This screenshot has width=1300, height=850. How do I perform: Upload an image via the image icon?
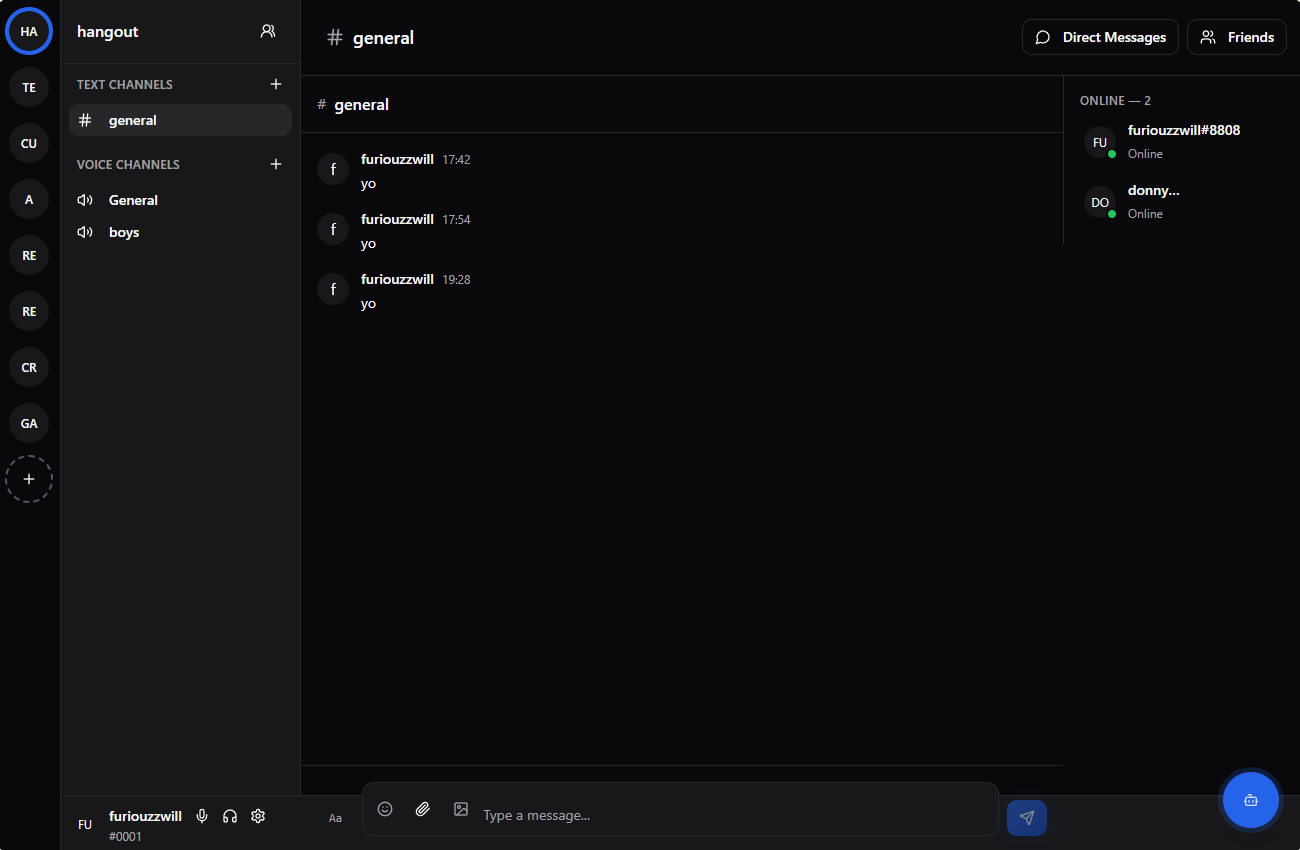click(x=461, y=809)
